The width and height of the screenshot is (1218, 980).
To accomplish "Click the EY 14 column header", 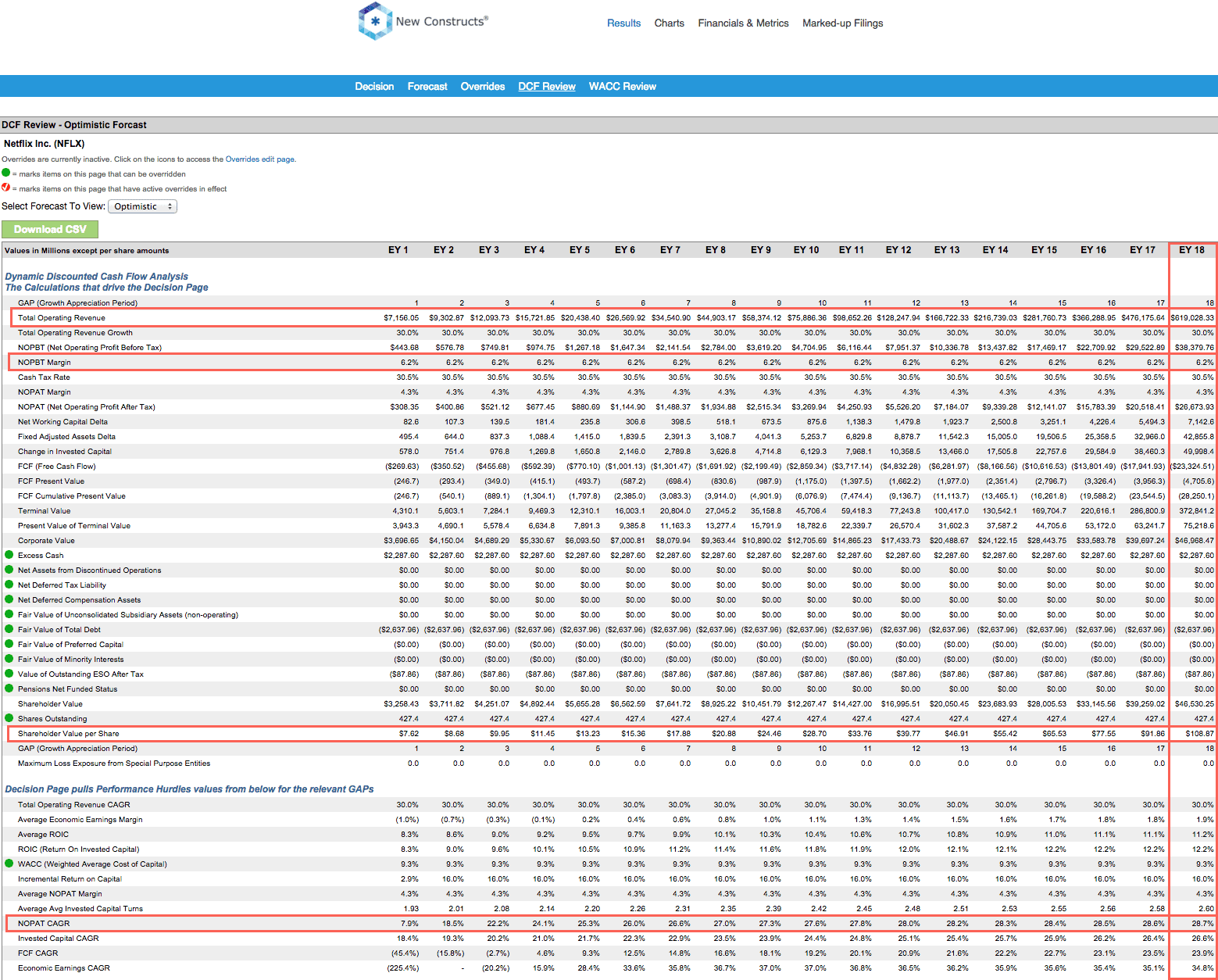I will click(x=995, y=250).
